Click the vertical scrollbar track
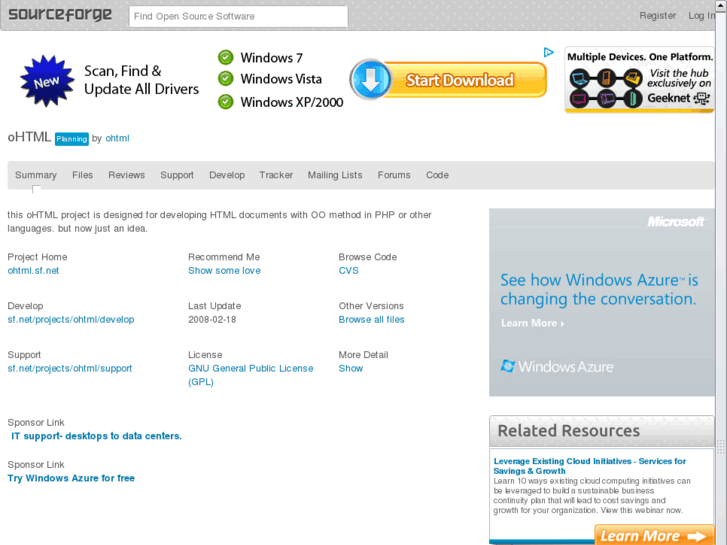This screenshot has height=545, width=727. pyautogui.click(x=721, y=278)
